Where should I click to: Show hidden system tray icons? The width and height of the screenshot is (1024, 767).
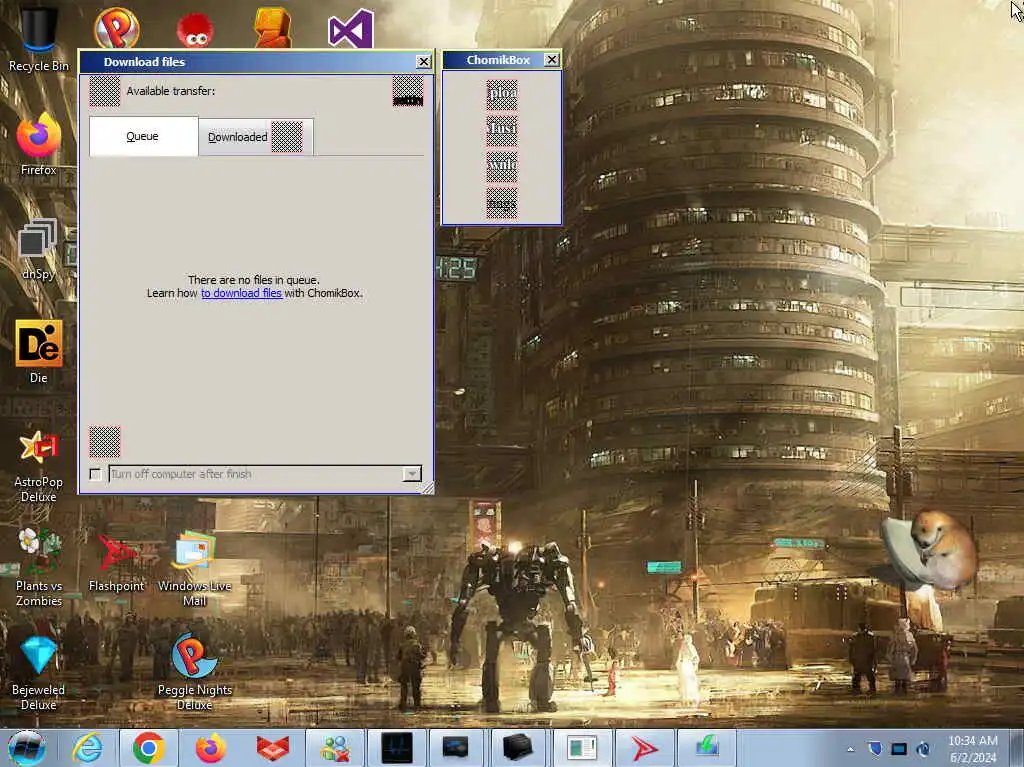850,749
